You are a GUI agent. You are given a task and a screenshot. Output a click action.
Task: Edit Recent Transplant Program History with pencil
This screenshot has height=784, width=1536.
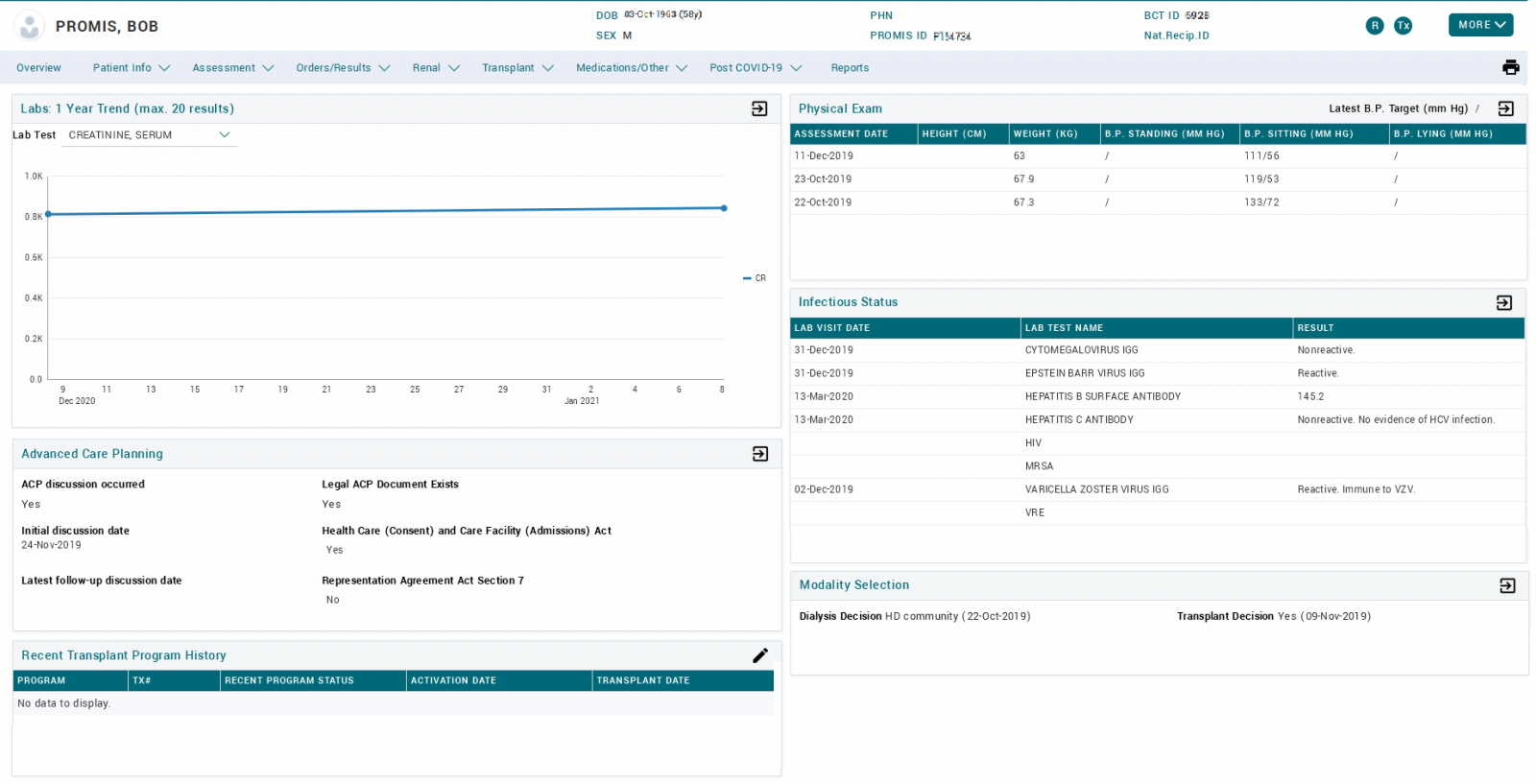click(x=759, y=655)
